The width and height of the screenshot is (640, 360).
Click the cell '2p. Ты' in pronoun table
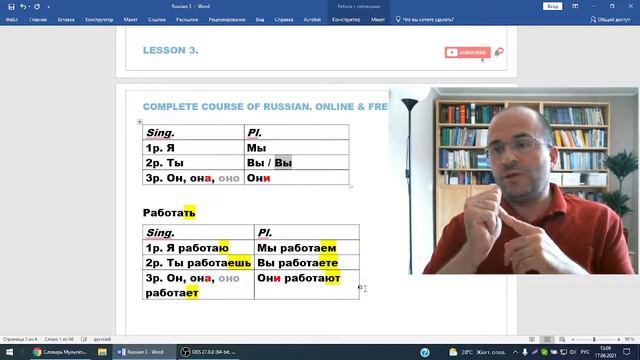tap(193, 163)
